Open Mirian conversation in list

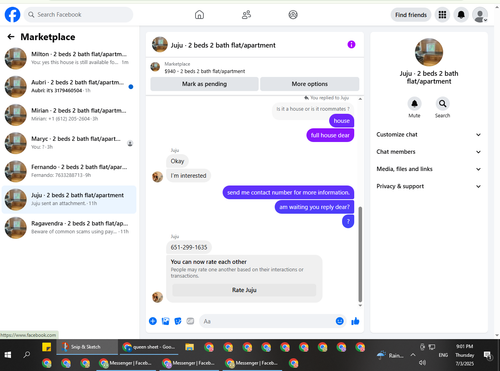69,115
